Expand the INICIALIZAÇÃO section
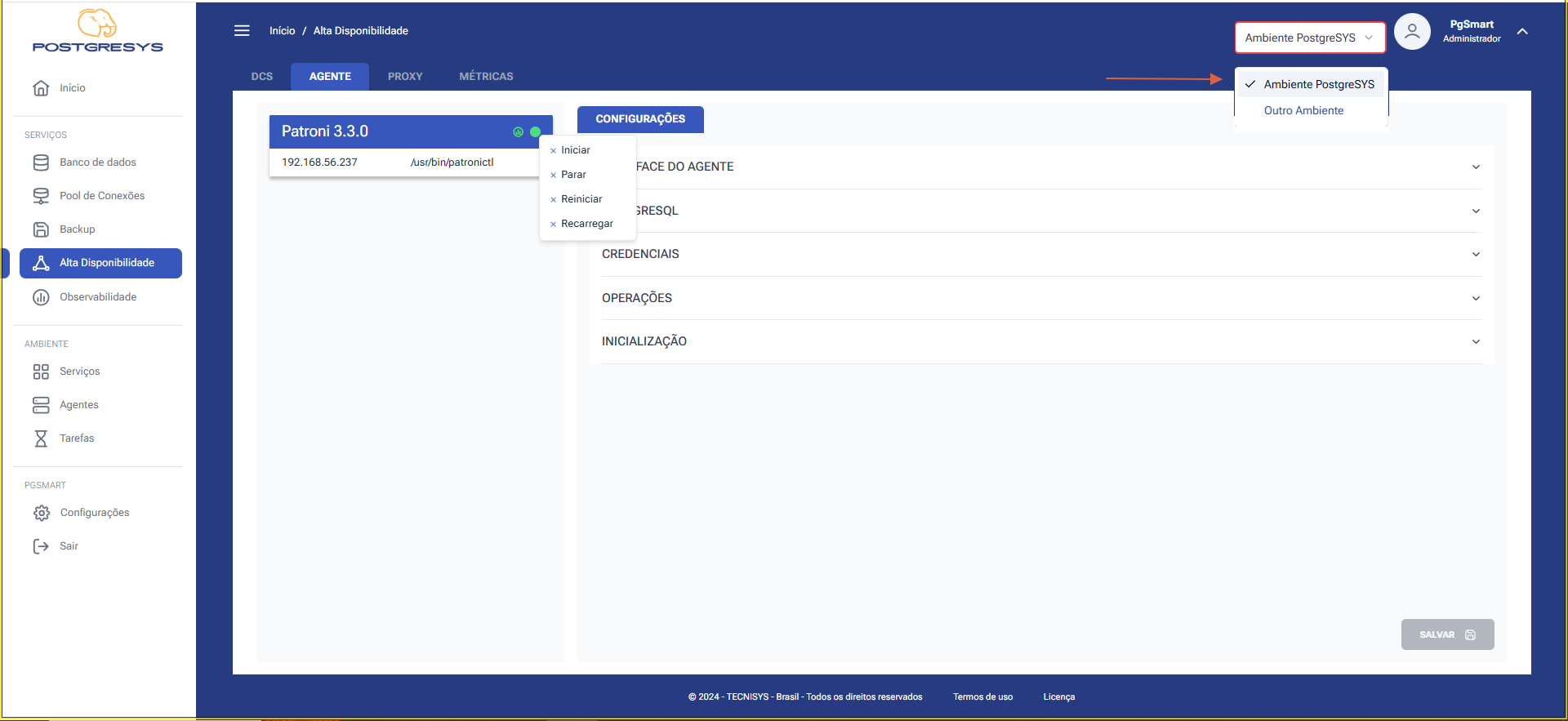Image resolution: width=1568 pixels, height=721 pixels. click(x=1041, y=341)
